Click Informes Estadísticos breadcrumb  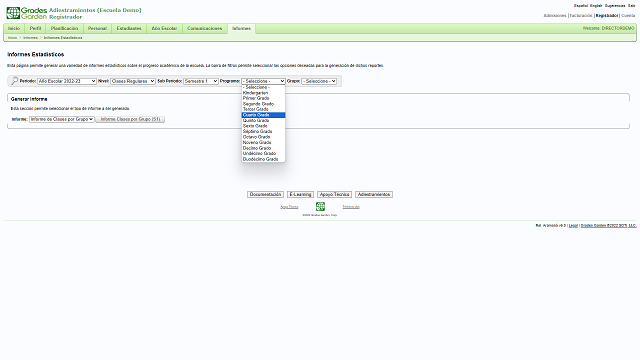pos(63,38)
